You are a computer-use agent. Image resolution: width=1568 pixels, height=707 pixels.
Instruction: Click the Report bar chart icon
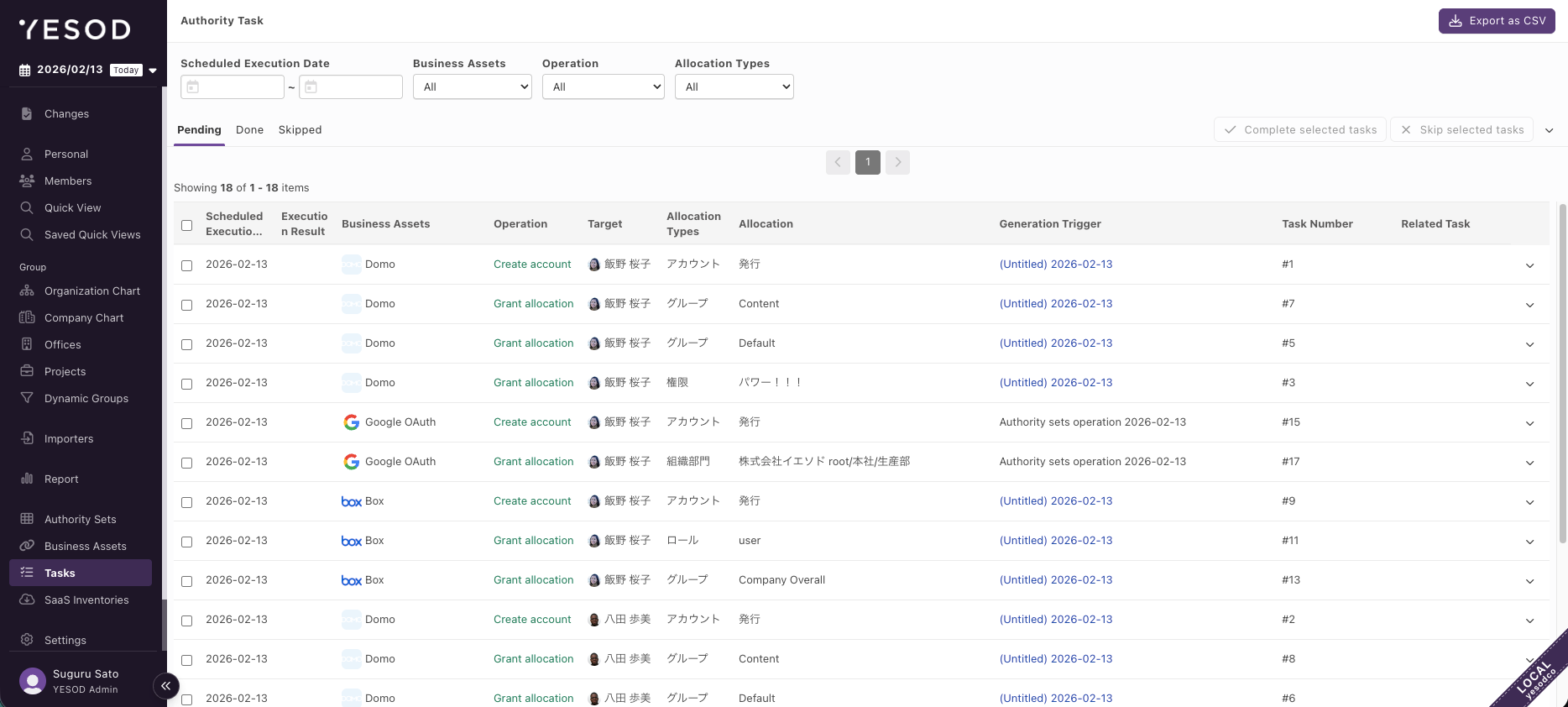point(27,479)
